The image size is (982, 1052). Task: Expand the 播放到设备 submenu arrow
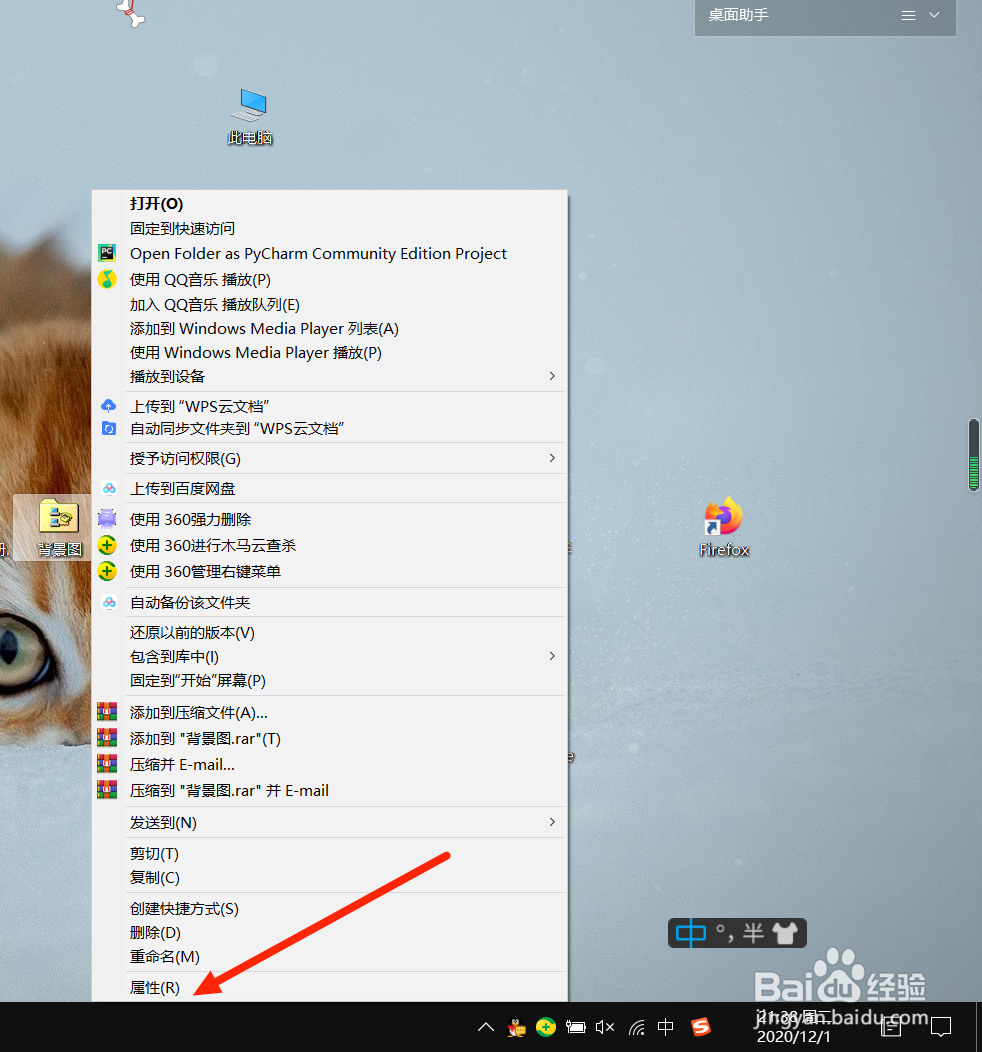coord(552,376)
